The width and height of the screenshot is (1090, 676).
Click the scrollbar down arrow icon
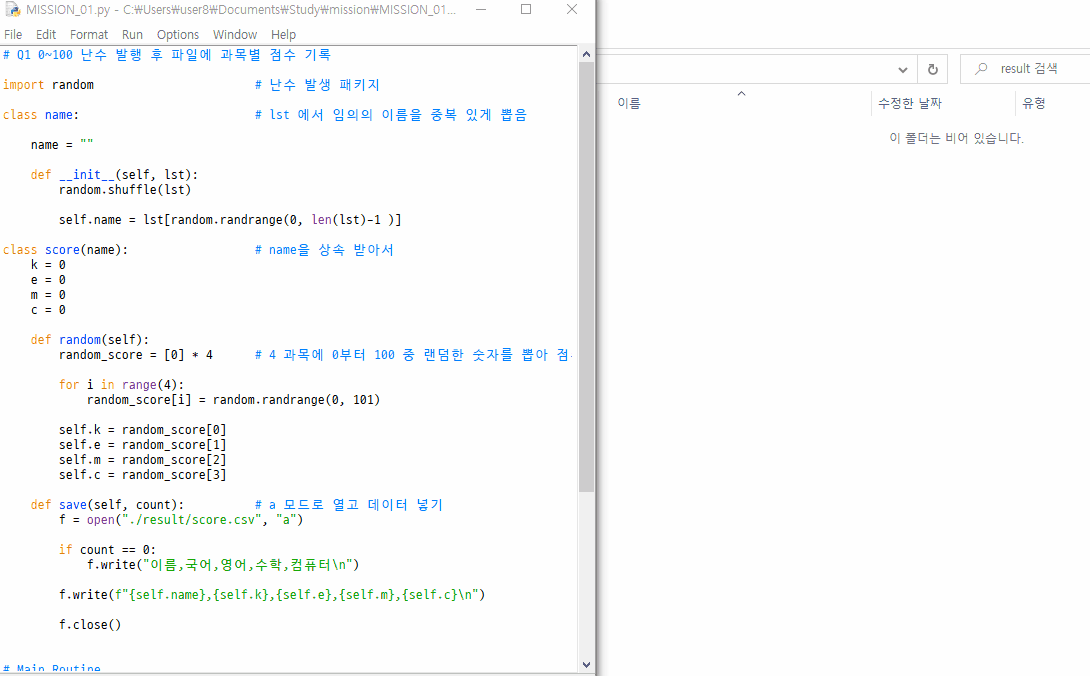(586, 664)
